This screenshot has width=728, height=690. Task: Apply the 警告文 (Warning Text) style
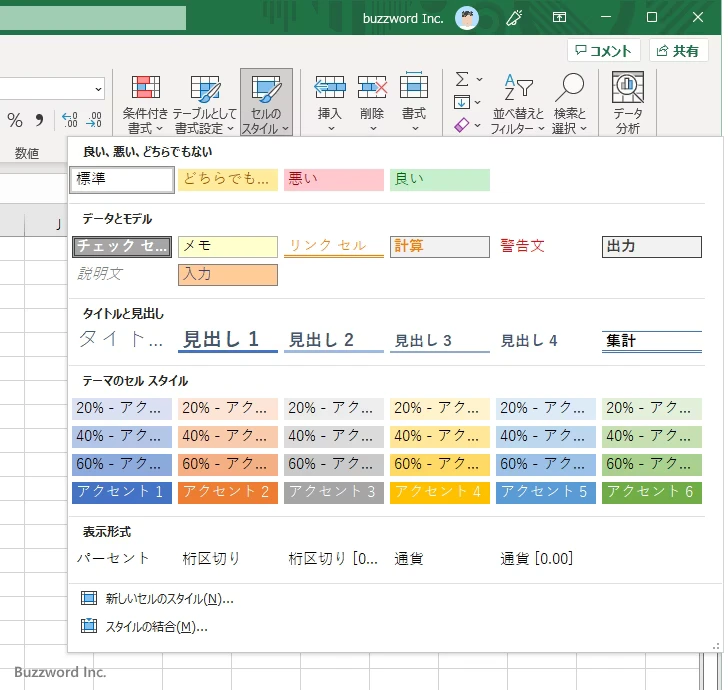point(546,247)
